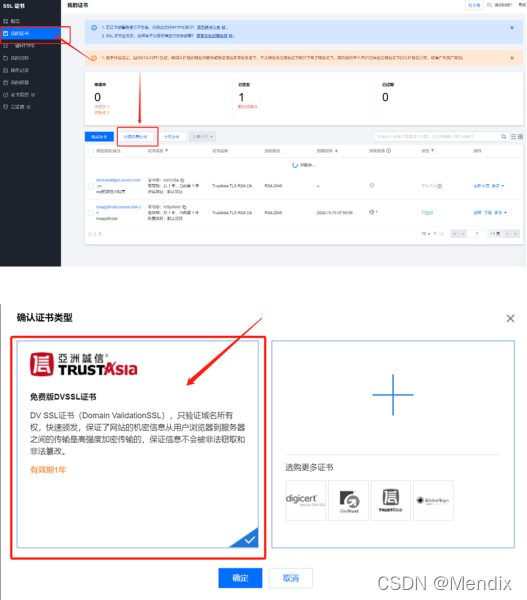Expand 更多 dropdown in the second row
The image size is (527, 600).
point(501,213)
